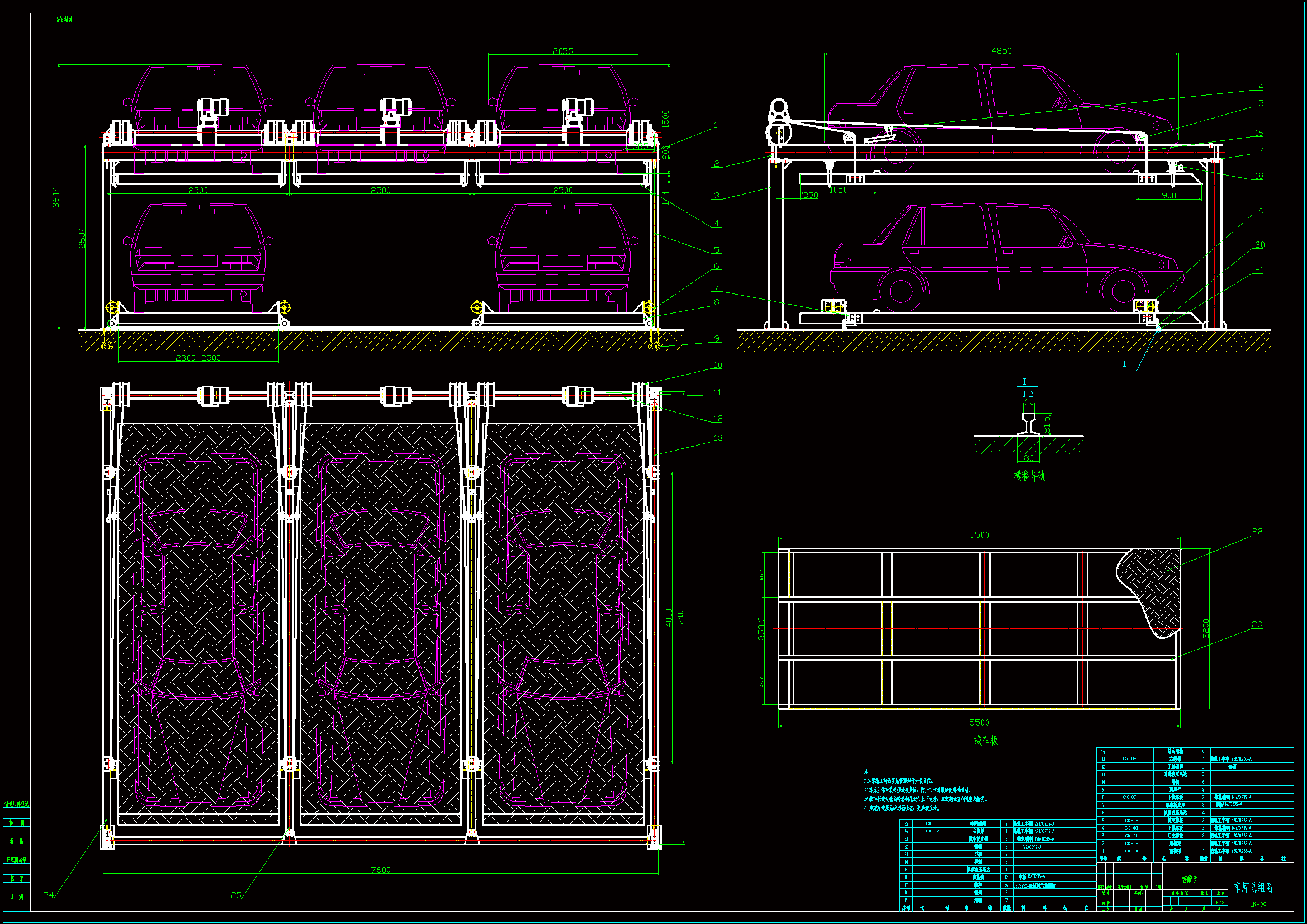Image resolution: width=1307 pixels, height=924 pixels.
Task: Click the 车库总组图 title block text
Action: 1252,887
